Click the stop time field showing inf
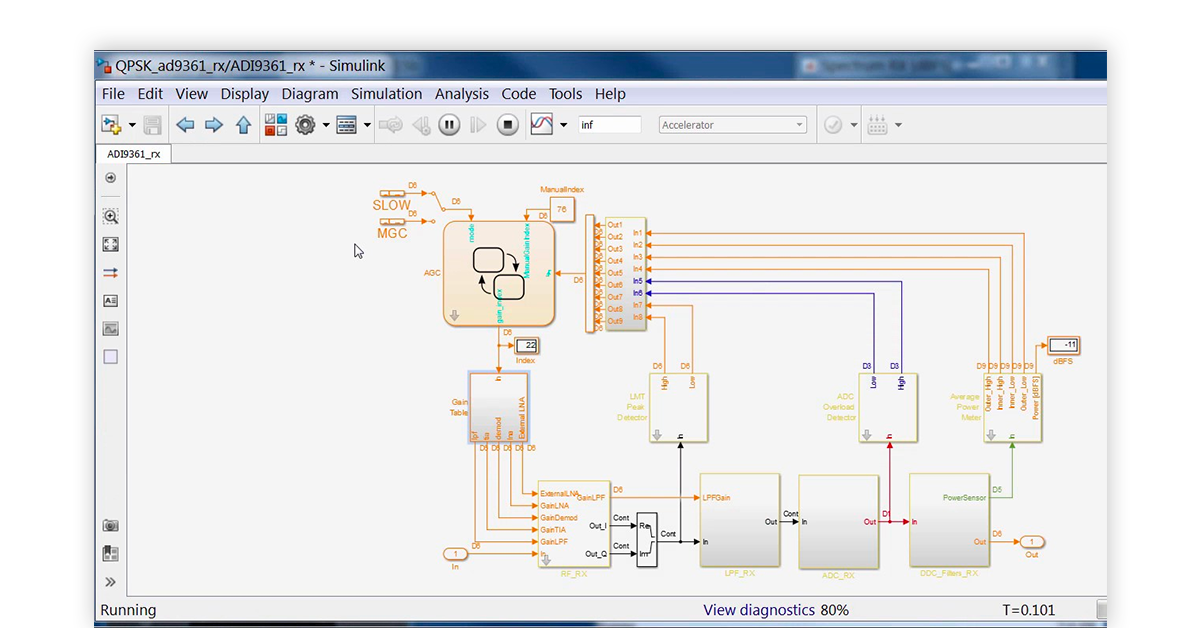Viewport: 1200px width, 628px height. click(609, 125)
